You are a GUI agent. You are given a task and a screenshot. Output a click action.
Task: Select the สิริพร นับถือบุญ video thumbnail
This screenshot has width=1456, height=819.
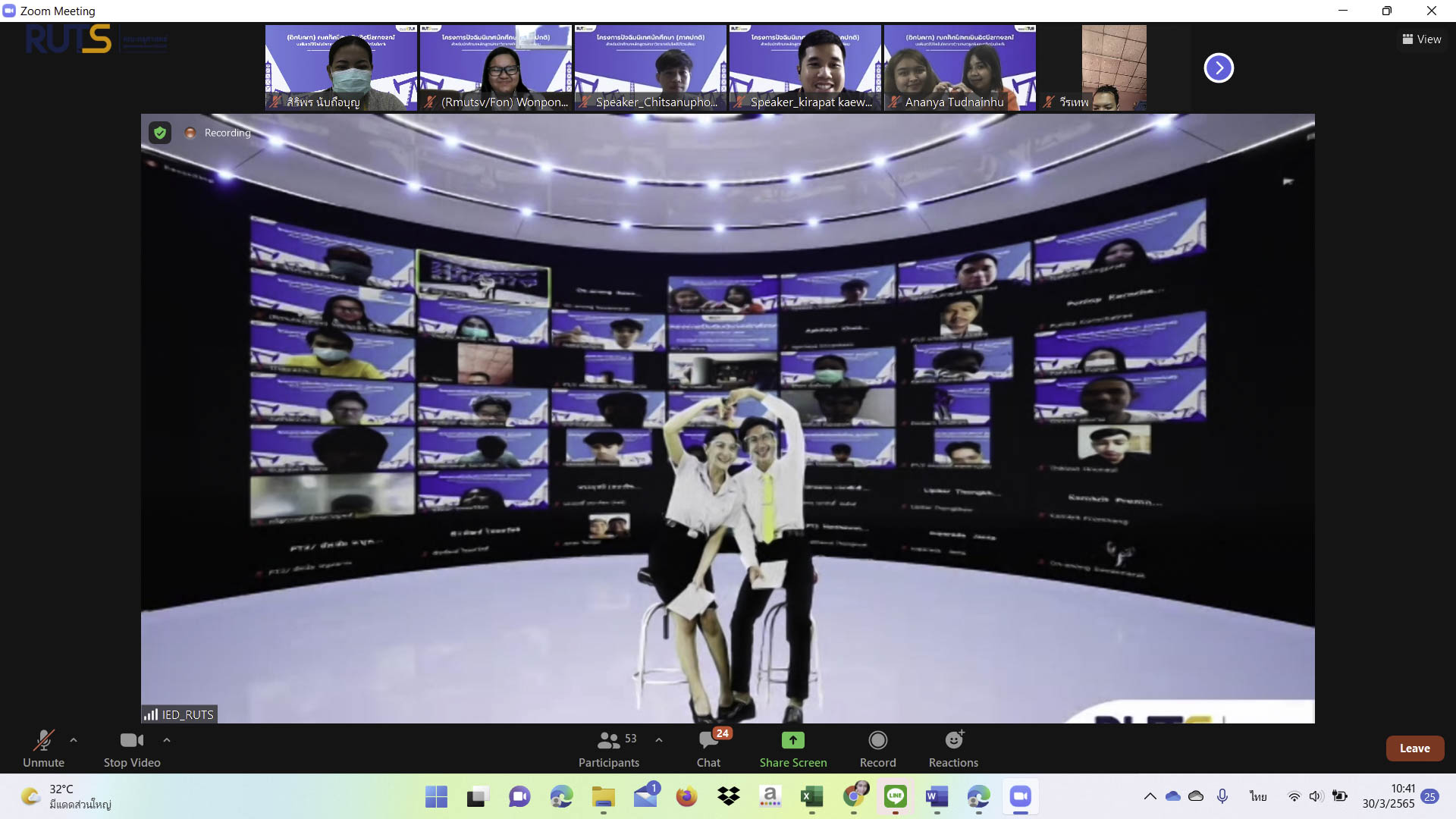pyautogui.click(x=341, y=67)
